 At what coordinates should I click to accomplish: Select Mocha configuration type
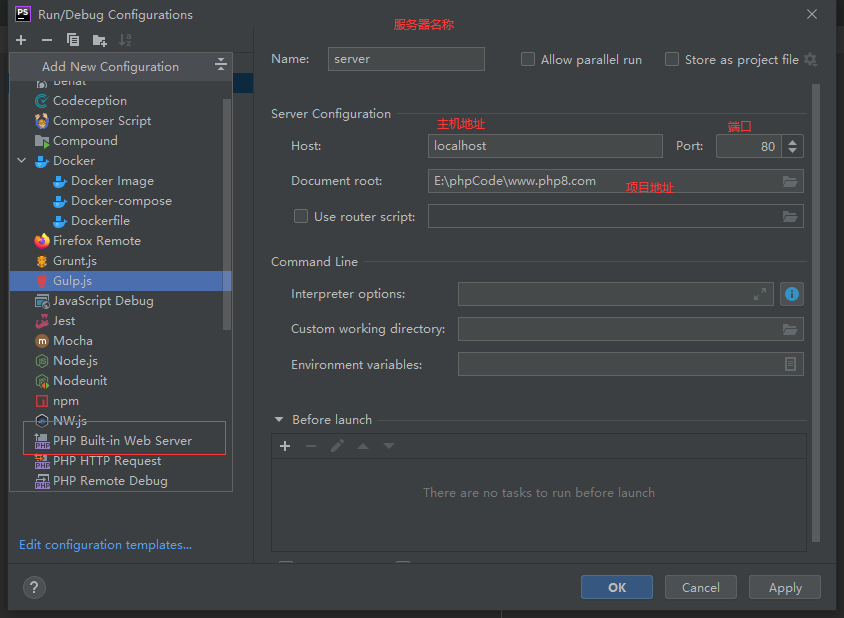(121, 341)
